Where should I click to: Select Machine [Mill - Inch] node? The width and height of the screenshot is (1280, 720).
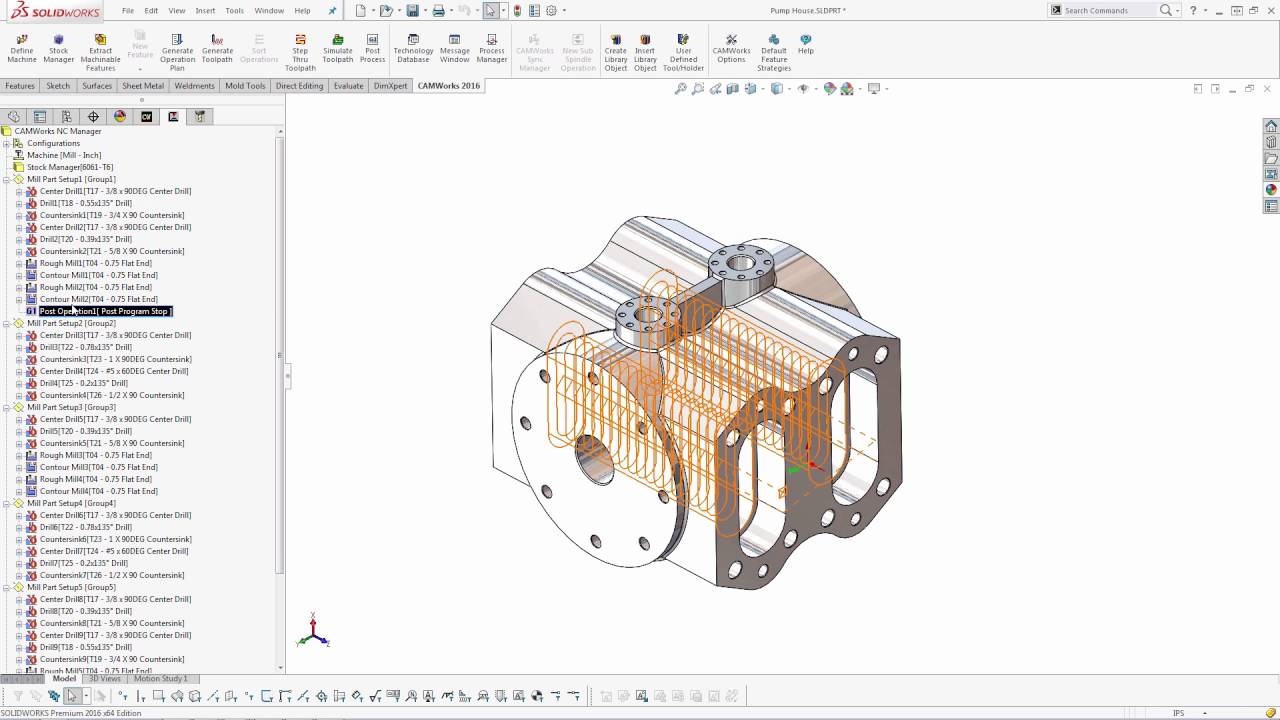pos(64,155)
